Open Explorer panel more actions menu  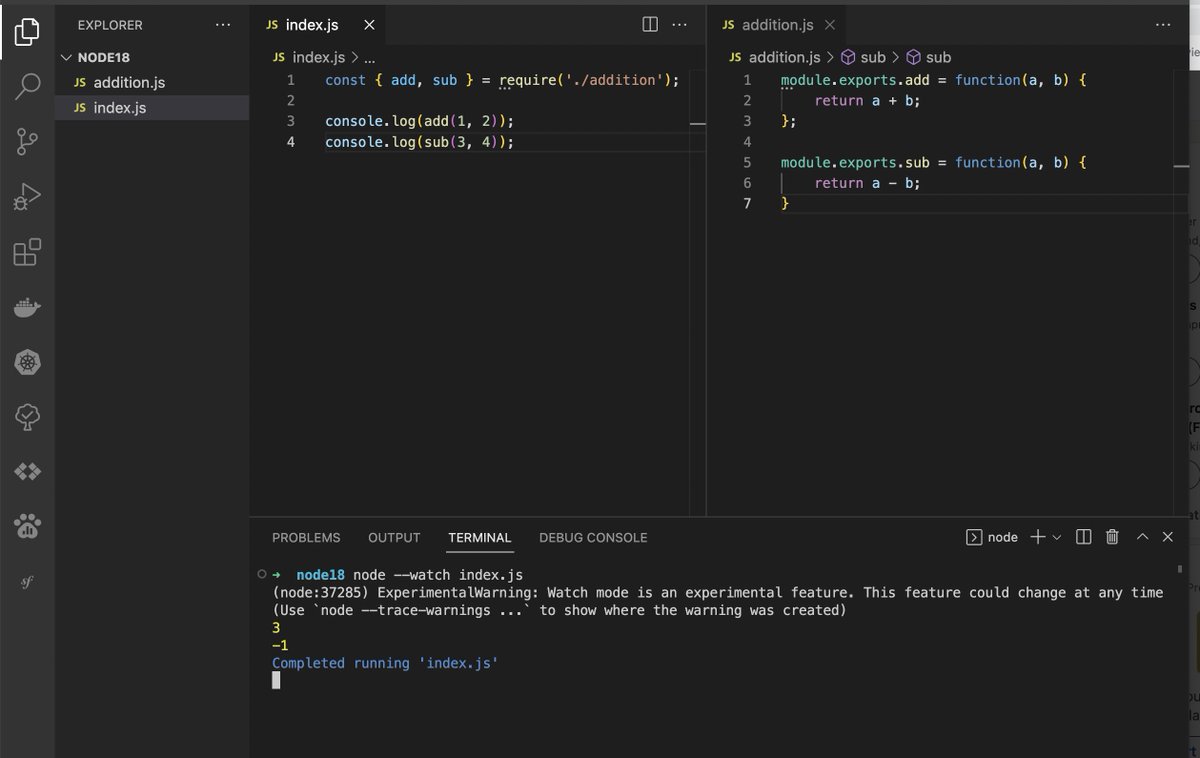[222, 25]
